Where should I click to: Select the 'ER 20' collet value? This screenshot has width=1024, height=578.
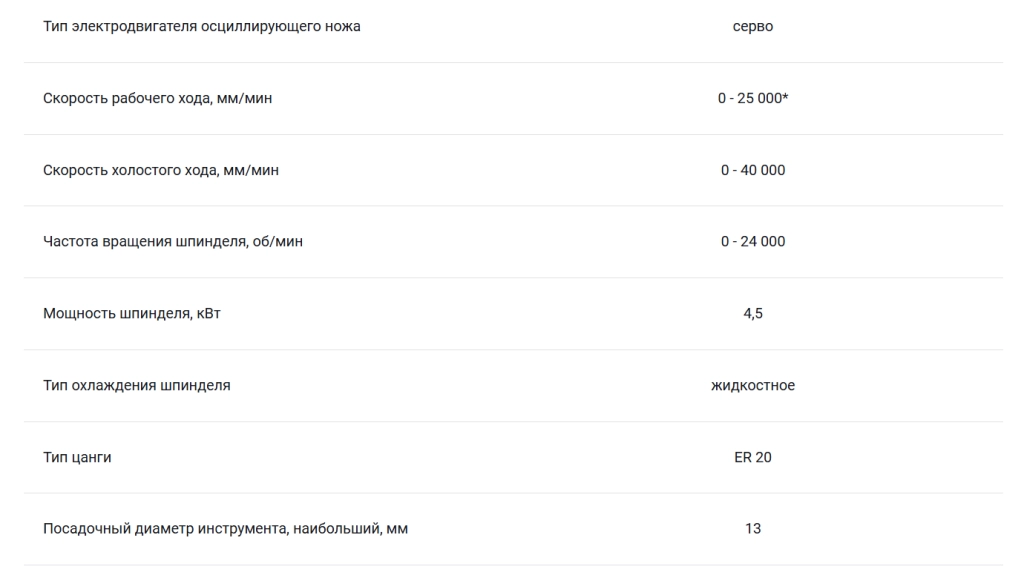752,457
